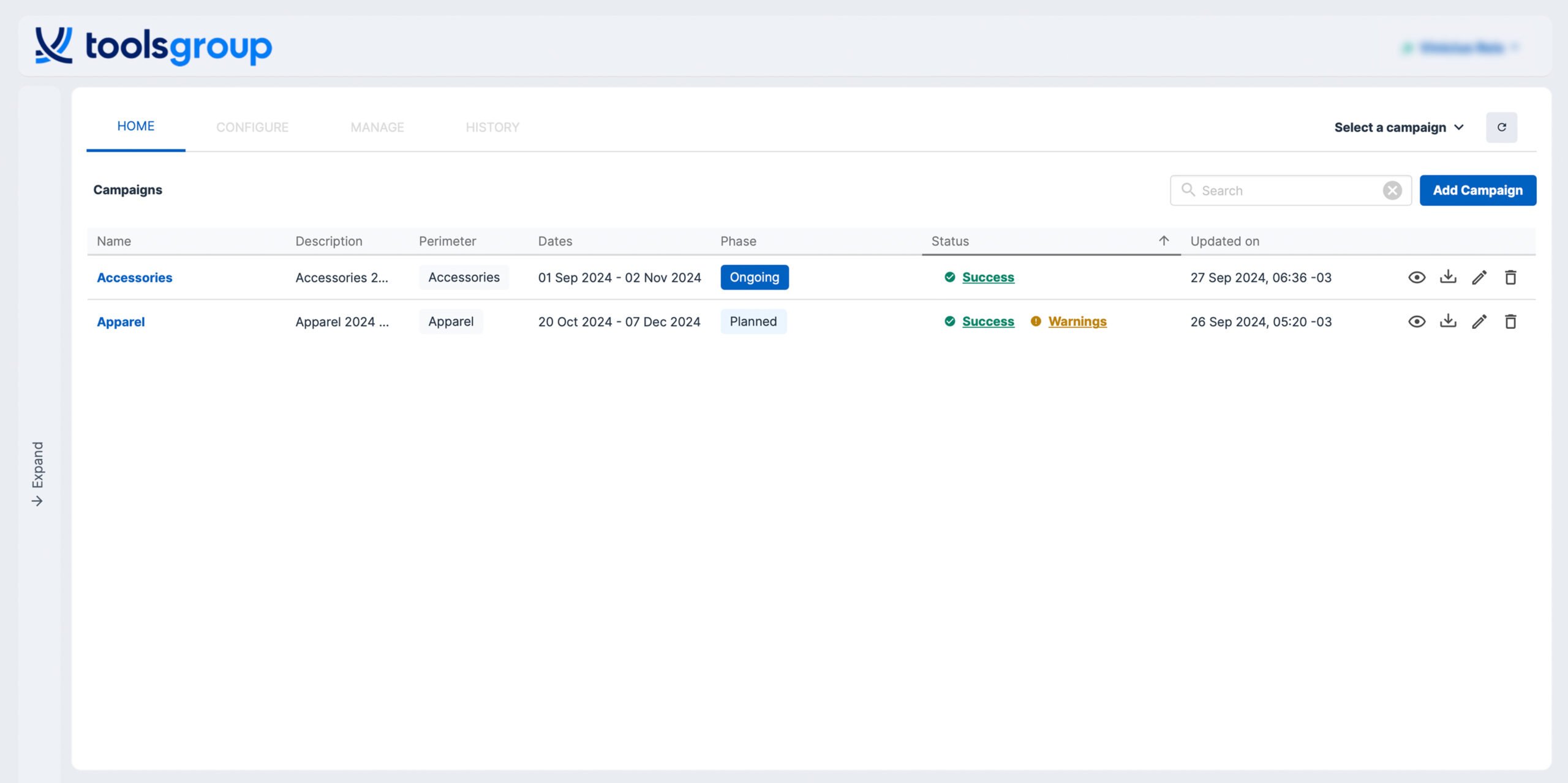Click '27 Sep 2024, 06:36 -03' timestamp
Screen dimensions: 1568x783
point(1261,277)
